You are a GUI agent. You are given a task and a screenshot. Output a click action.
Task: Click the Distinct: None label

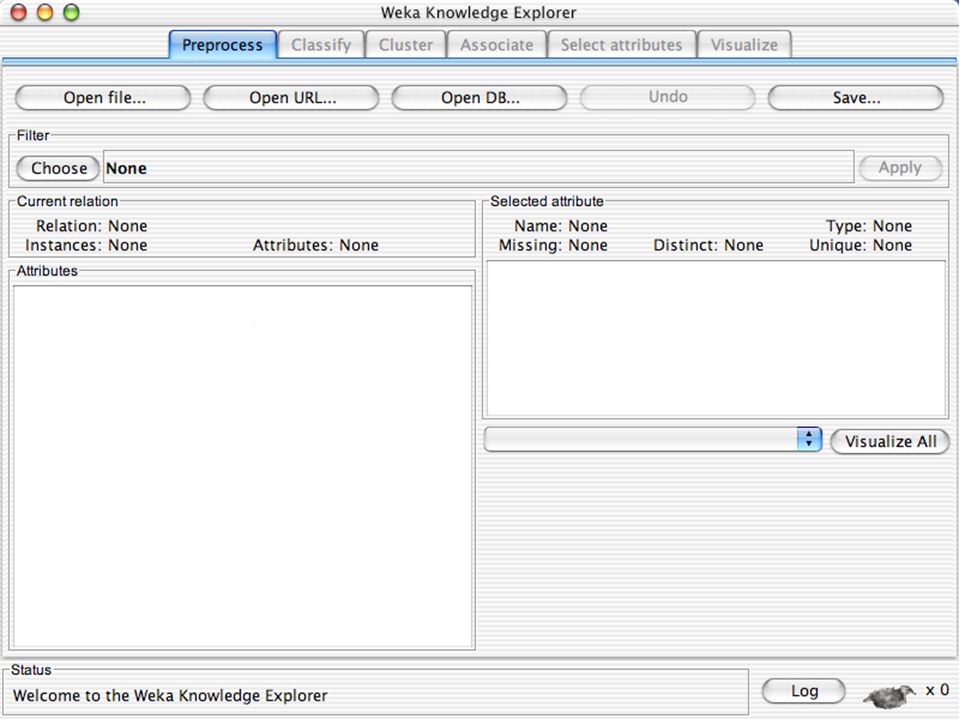pyautogui.click(x=708, y=246)
